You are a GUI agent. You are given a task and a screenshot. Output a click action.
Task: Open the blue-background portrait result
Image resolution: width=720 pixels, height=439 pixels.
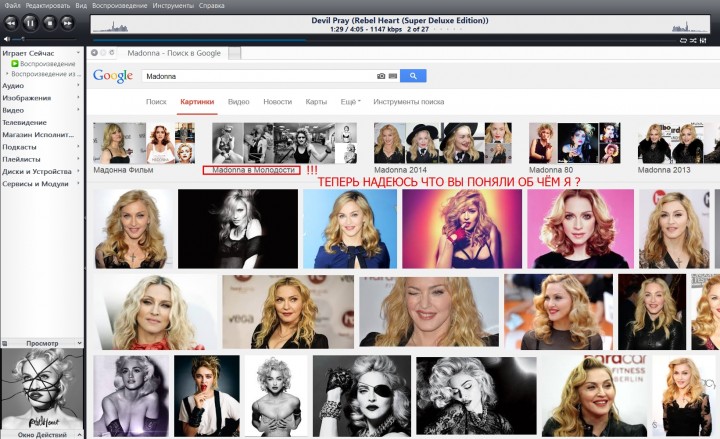pyautogui.click(x=350, y=229)
